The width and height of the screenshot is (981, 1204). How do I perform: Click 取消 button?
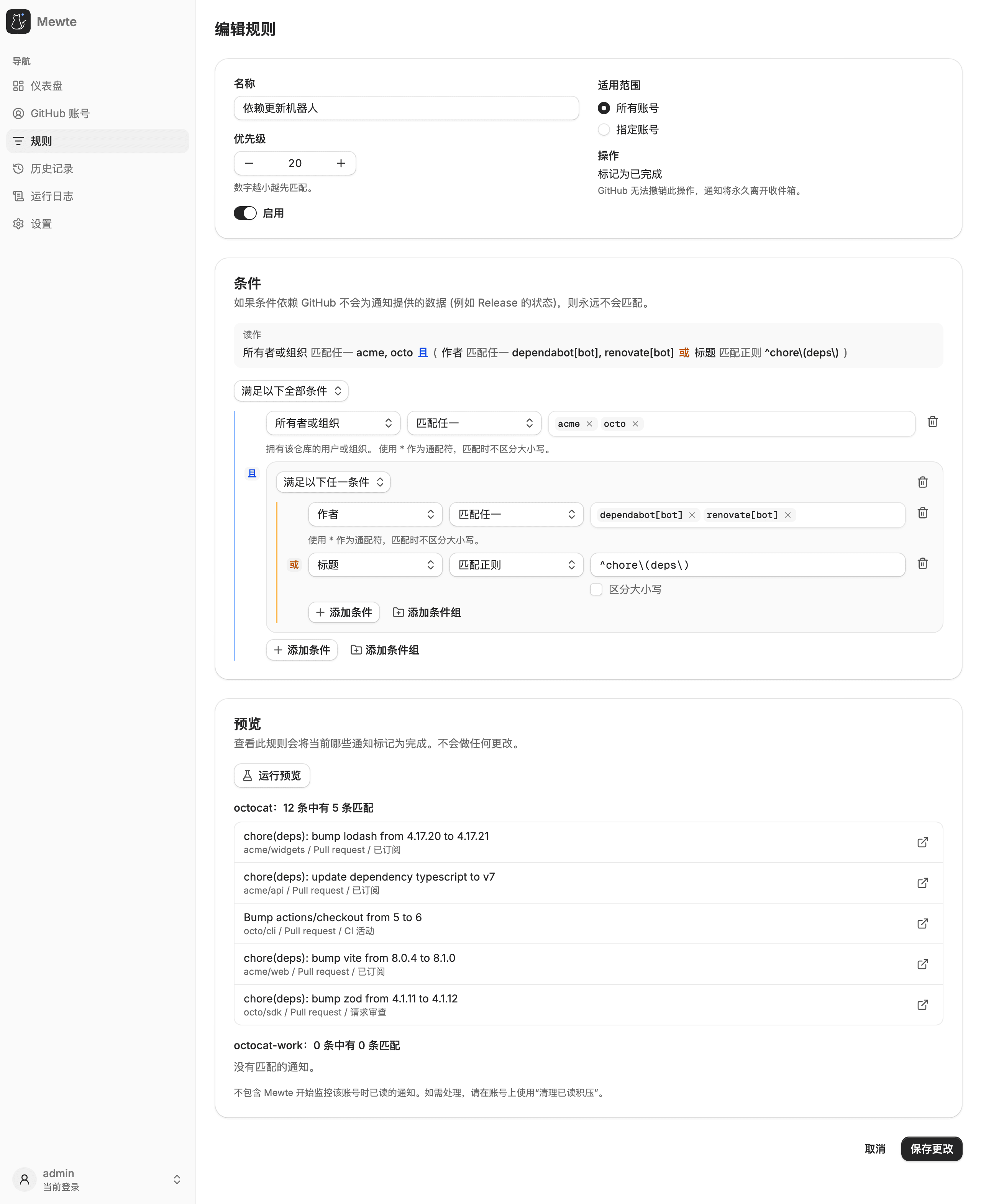tap(875, 1149)
